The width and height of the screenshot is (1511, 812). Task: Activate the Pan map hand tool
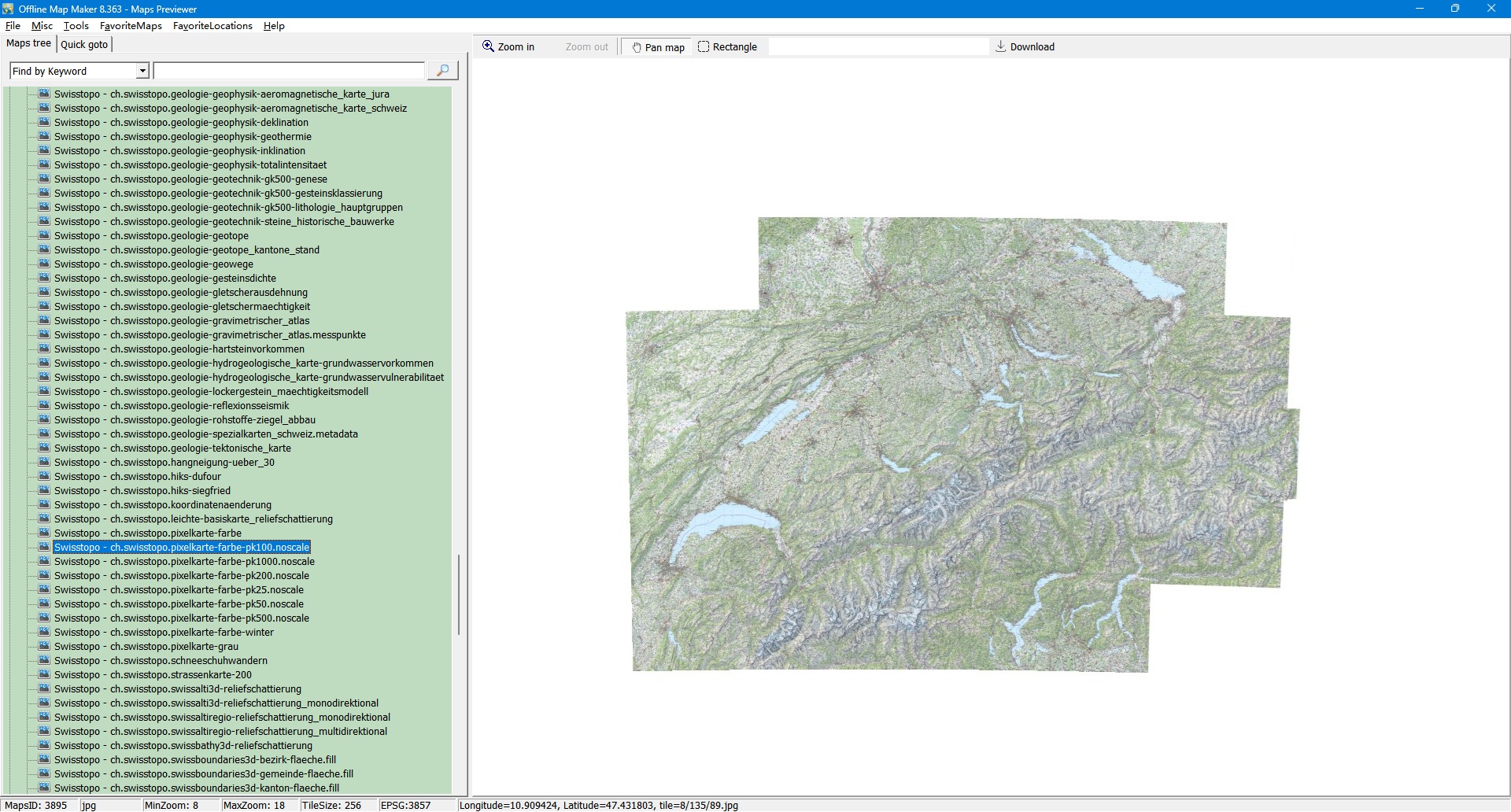tap(658, 47)
